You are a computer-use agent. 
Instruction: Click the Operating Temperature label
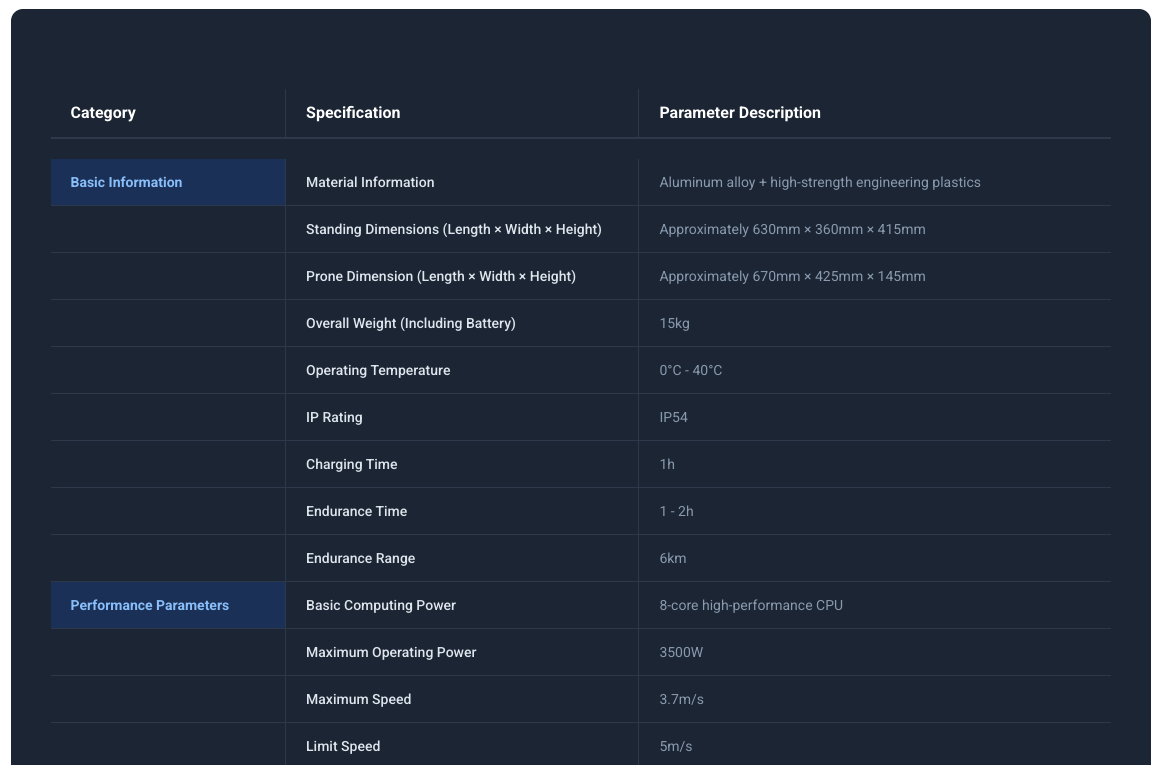378,370
